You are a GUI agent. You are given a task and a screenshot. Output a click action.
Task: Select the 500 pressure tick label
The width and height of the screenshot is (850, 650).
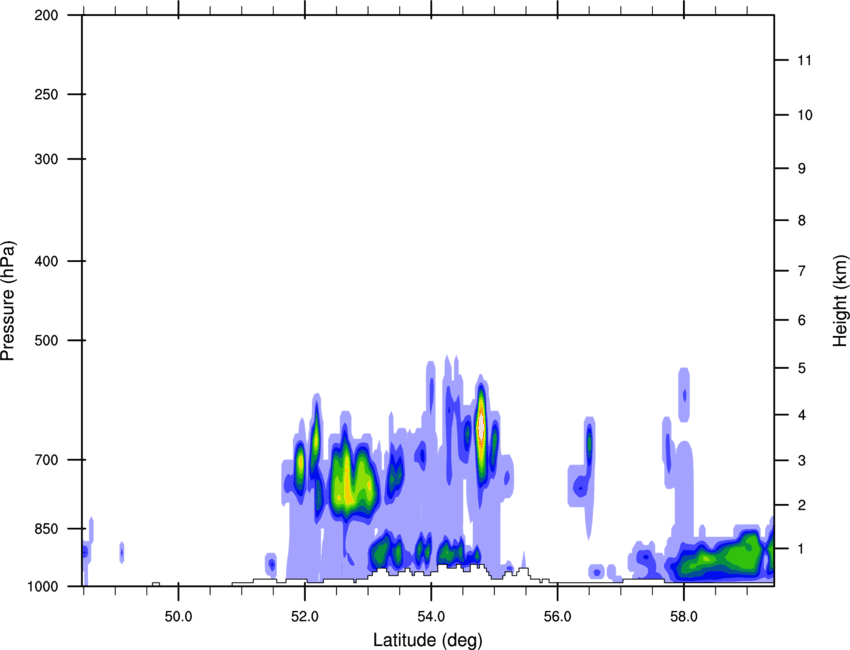pos(46,340)
